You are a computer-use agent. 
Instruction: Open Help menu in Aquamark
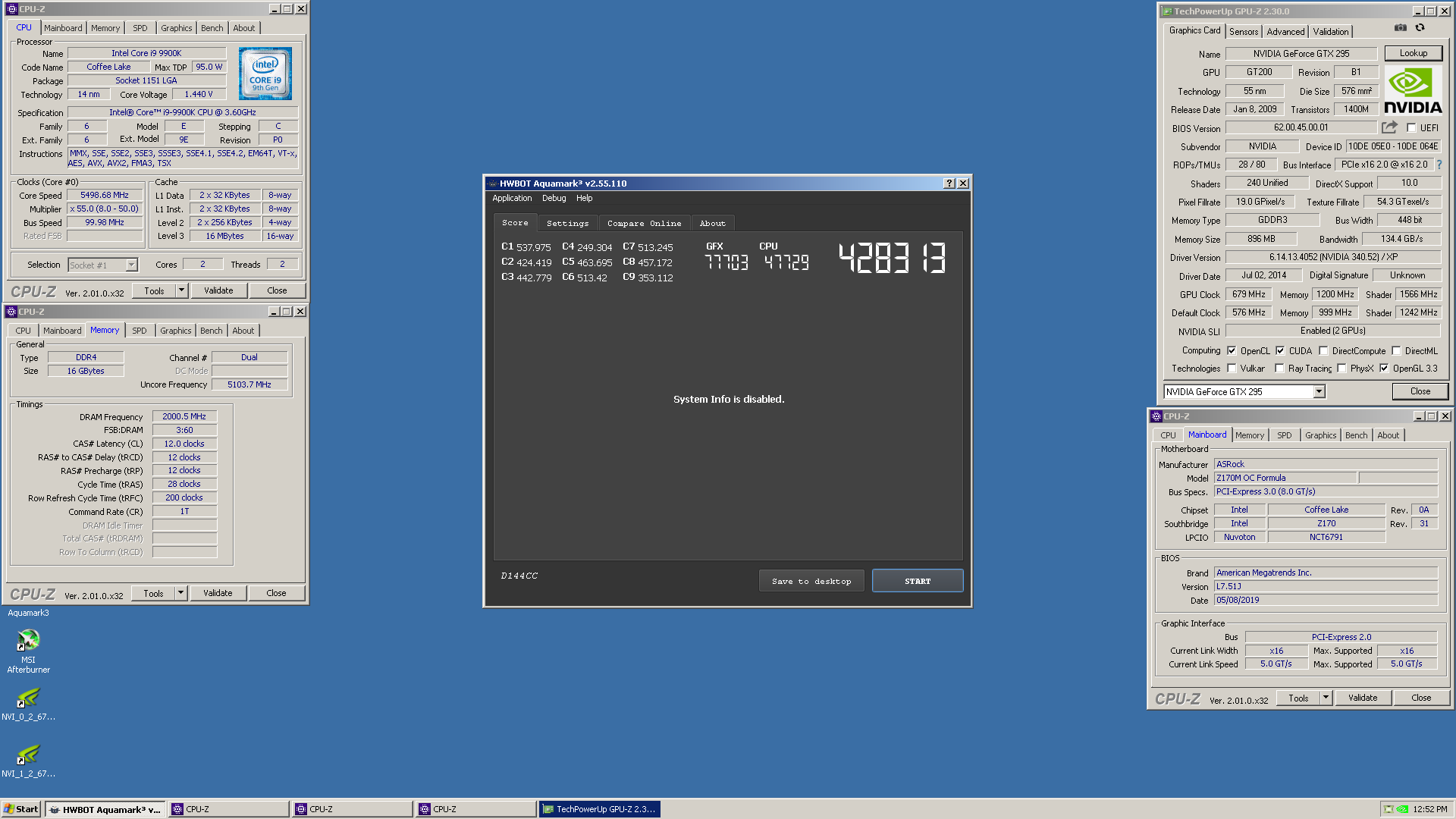pyautogui.click(x=584, y=199)
